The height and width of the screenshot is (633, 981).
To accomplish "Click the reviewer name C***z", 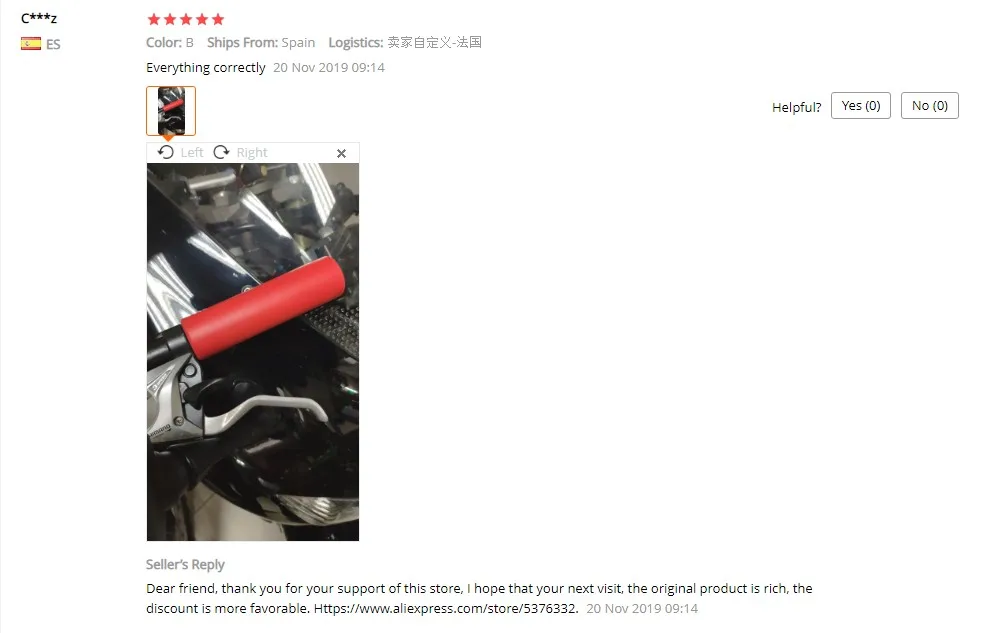I will click(x=39, y=18).
